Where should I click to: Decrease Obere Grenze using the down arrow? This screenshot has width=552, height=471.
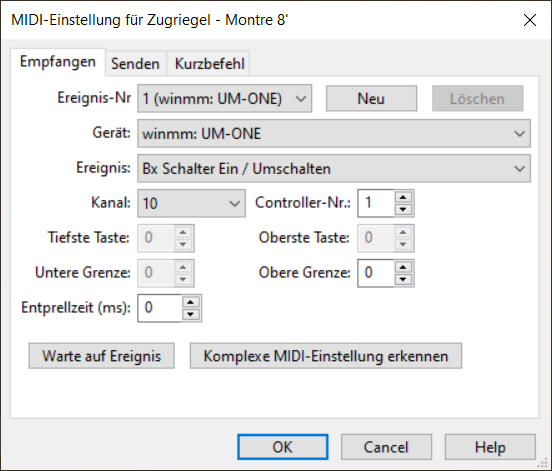click(x=403, y=280)
